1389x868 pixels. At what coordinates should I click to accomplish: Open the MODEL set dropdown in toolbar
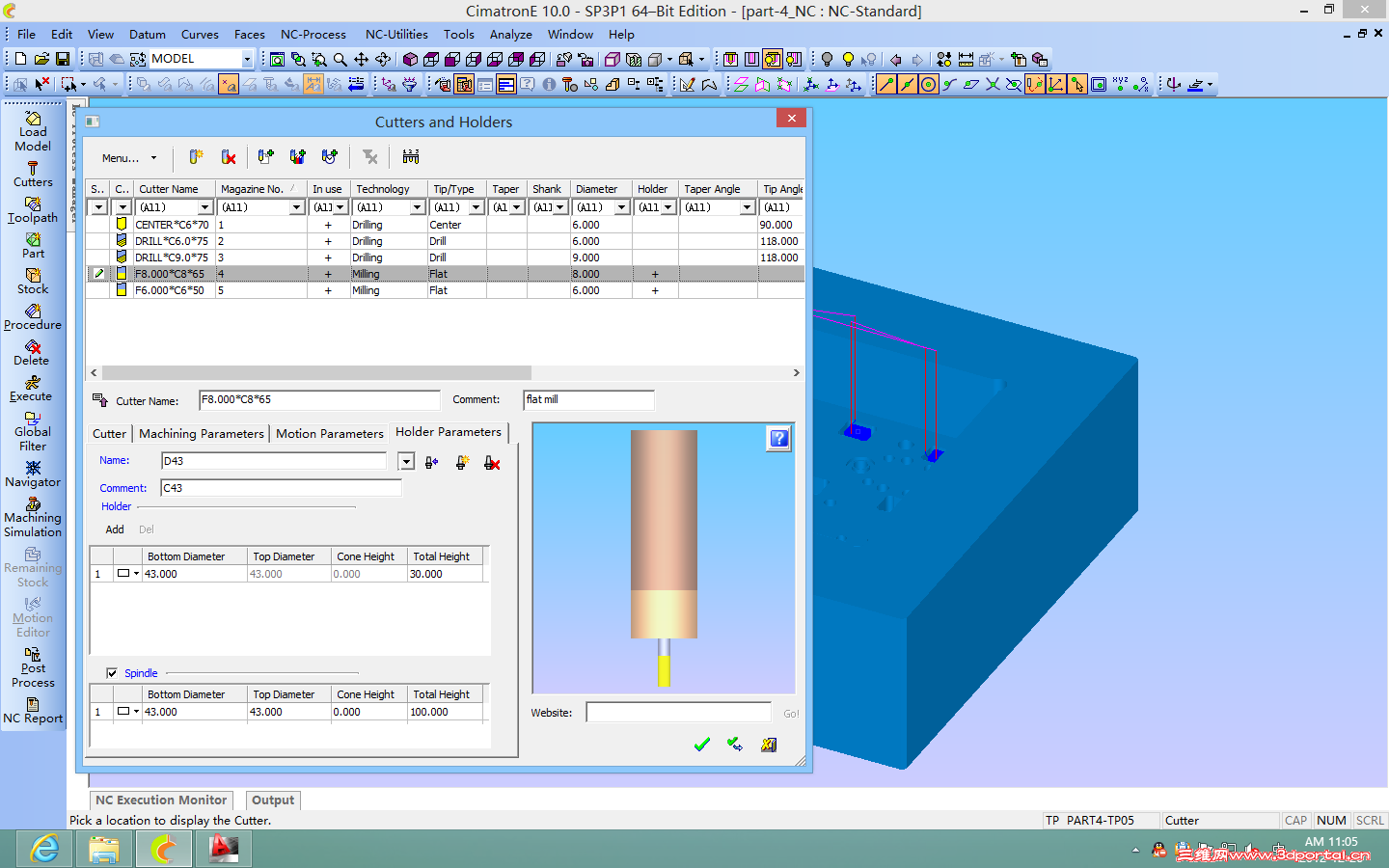coord(247,59)
